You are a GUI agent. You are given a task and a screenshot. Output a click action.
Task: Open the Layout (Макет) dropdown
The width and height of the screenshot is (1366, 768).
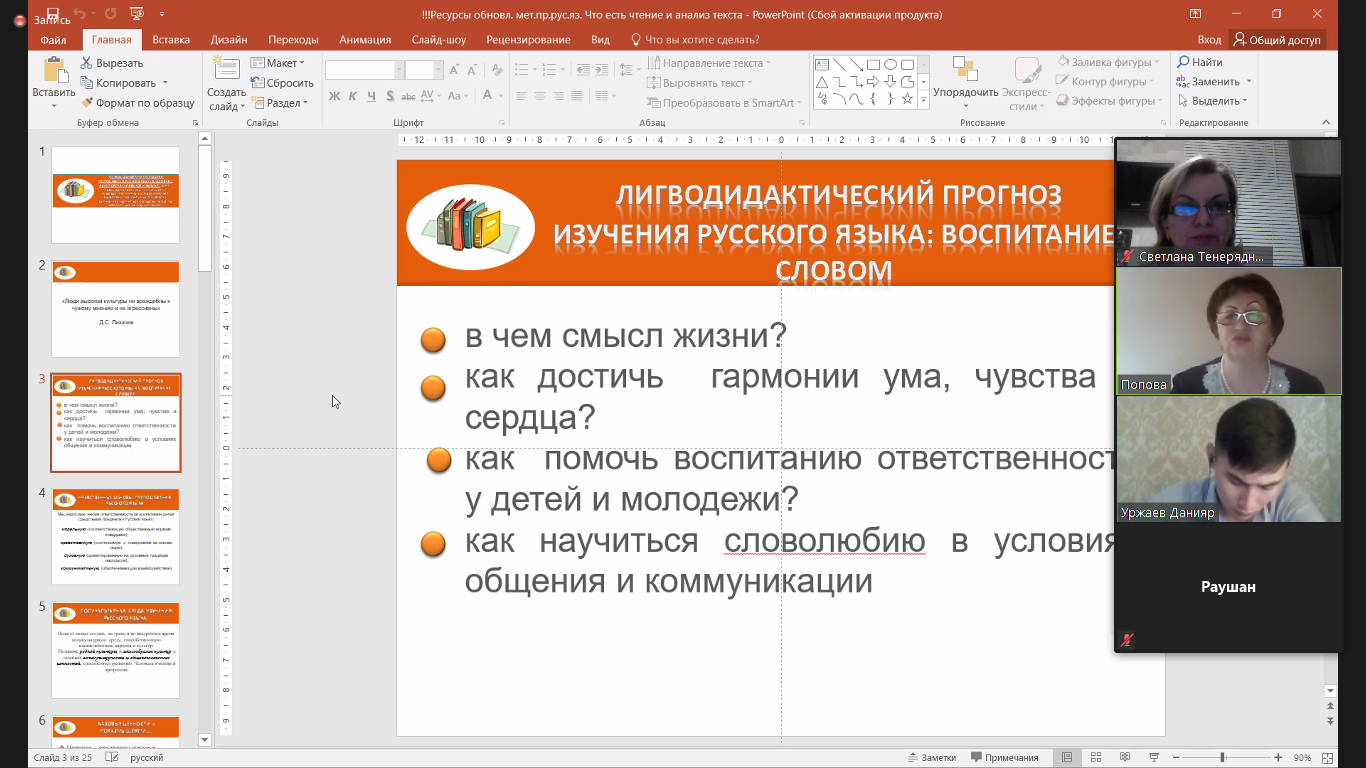point(278,63)
